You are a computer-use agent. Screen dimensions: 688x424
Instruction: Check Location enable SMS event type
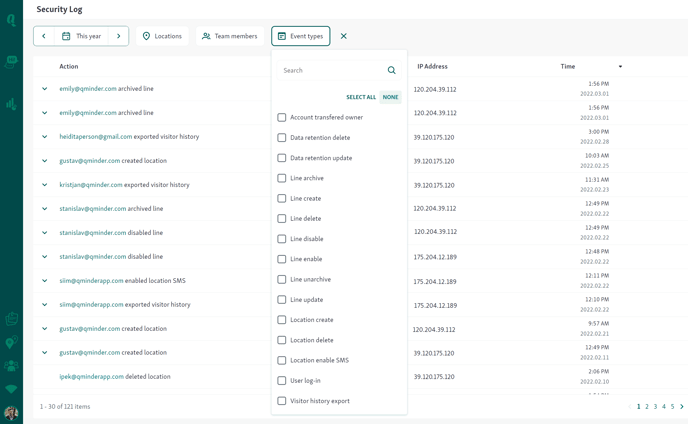pos(282,360)
